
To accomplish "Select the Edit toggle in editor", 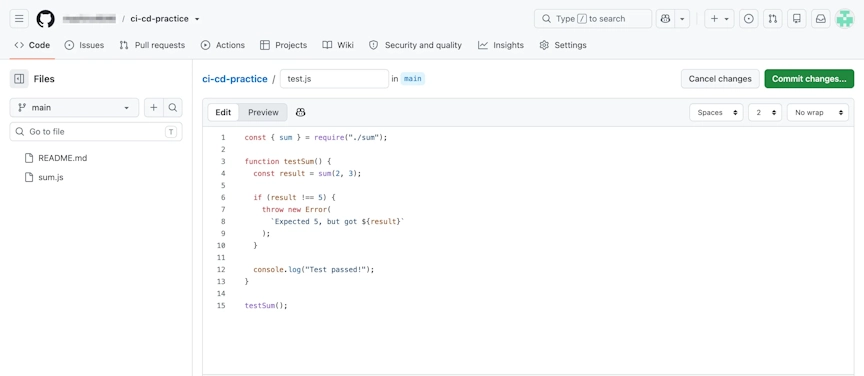I will pos(223,112).
